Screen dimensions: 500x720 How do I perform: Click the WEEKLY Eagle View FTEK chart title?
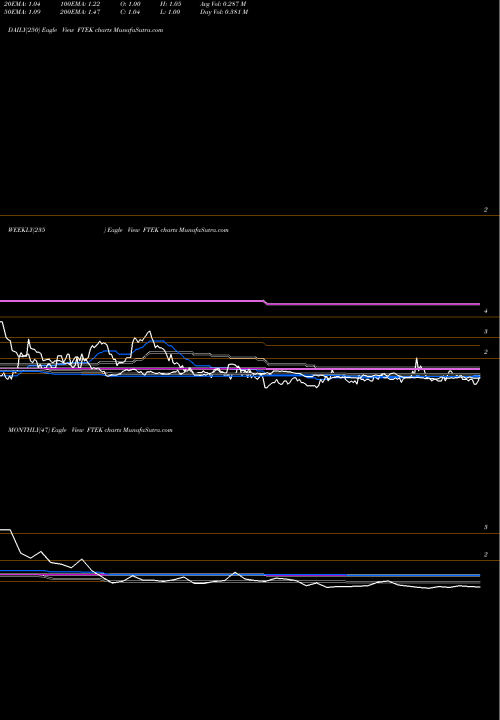point(118,230)
